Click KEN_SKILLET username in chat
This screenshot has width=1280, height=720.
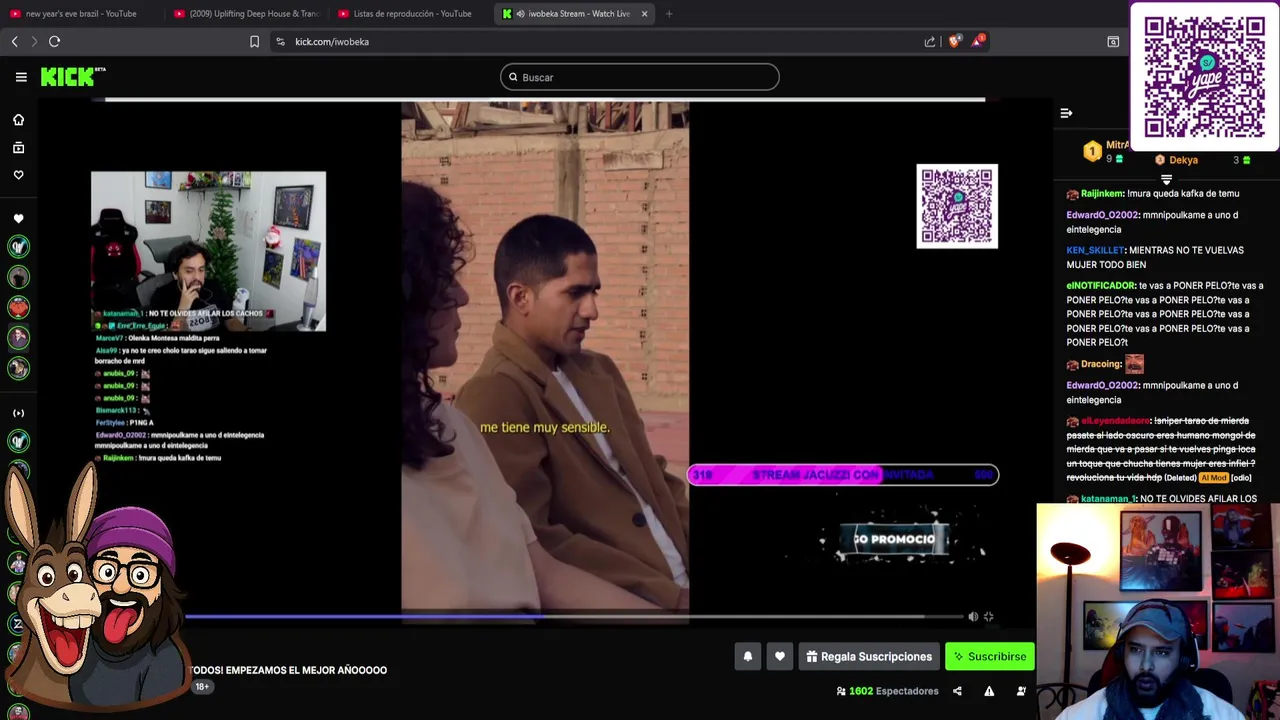(1095, 251)
